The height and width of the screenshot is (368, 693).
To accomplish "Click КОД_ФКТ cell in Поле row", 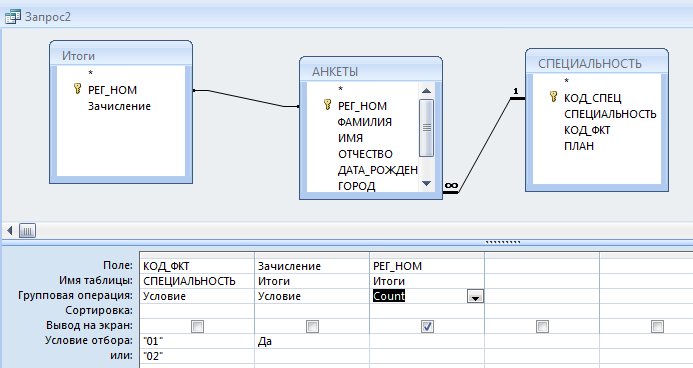I will (x=197, y=266).
